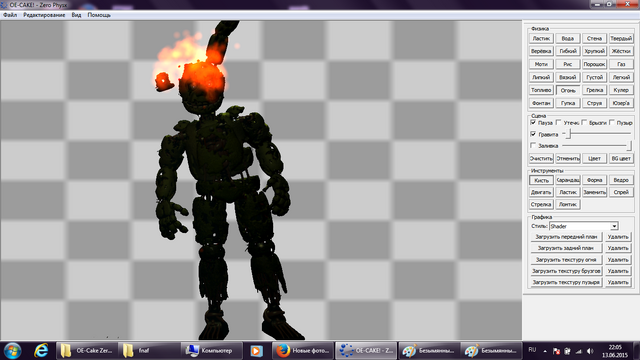Select the Топливо physics material
The image size is (640, 360).
click(x=541, y=90)
